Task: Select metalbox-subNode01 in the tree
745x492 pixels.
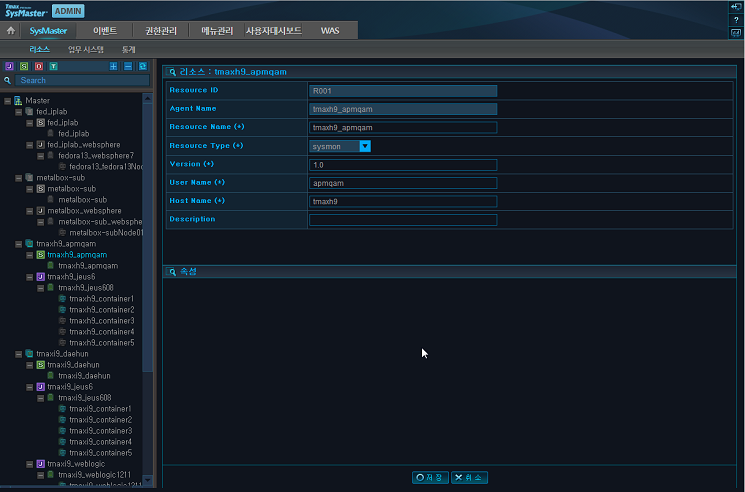Action: click(x=106, y=233)
